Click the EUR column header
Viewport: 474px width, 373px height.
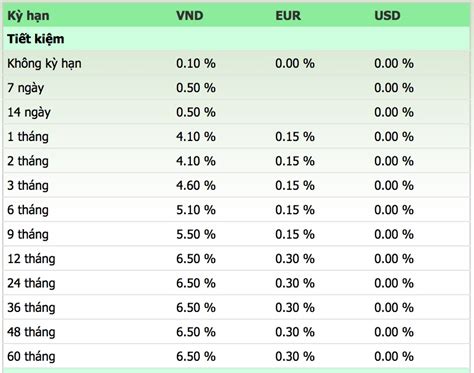[x=288, y=16]
